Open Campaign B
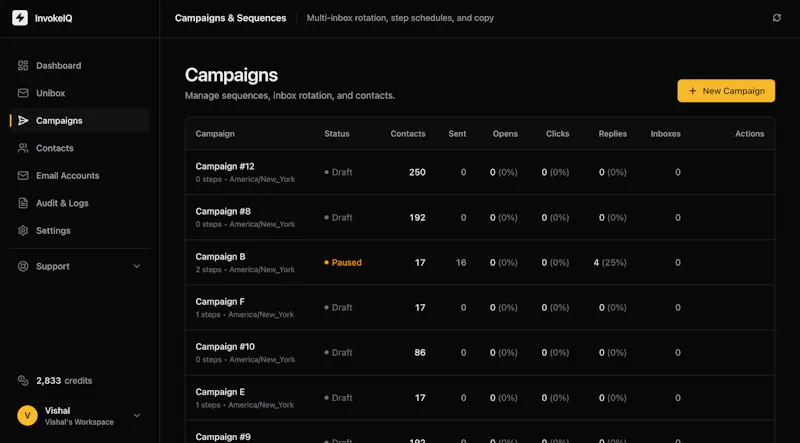Screen dimensions: 800x443 [480, 262]
